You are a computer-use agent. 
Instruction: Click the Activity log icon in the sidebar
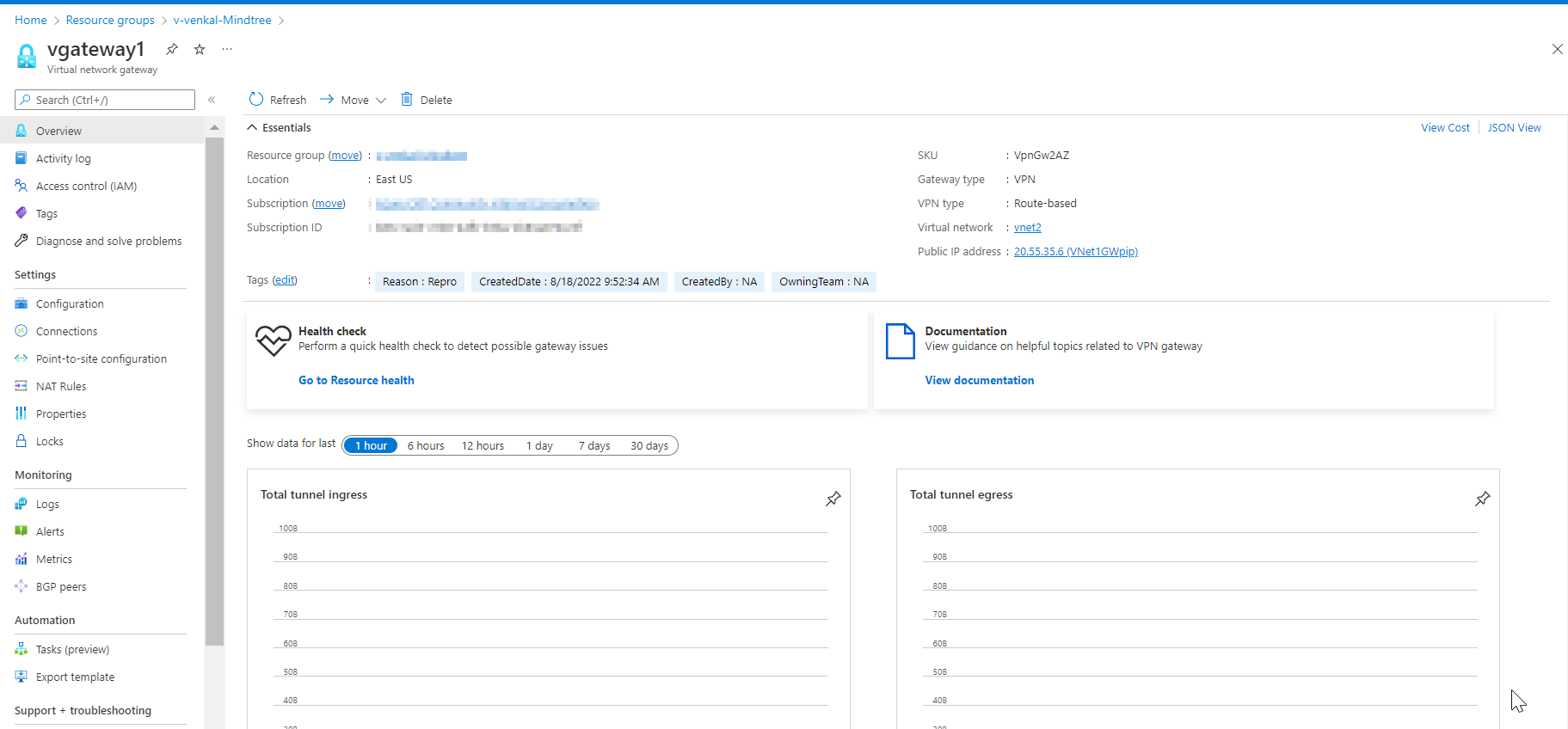22,158
